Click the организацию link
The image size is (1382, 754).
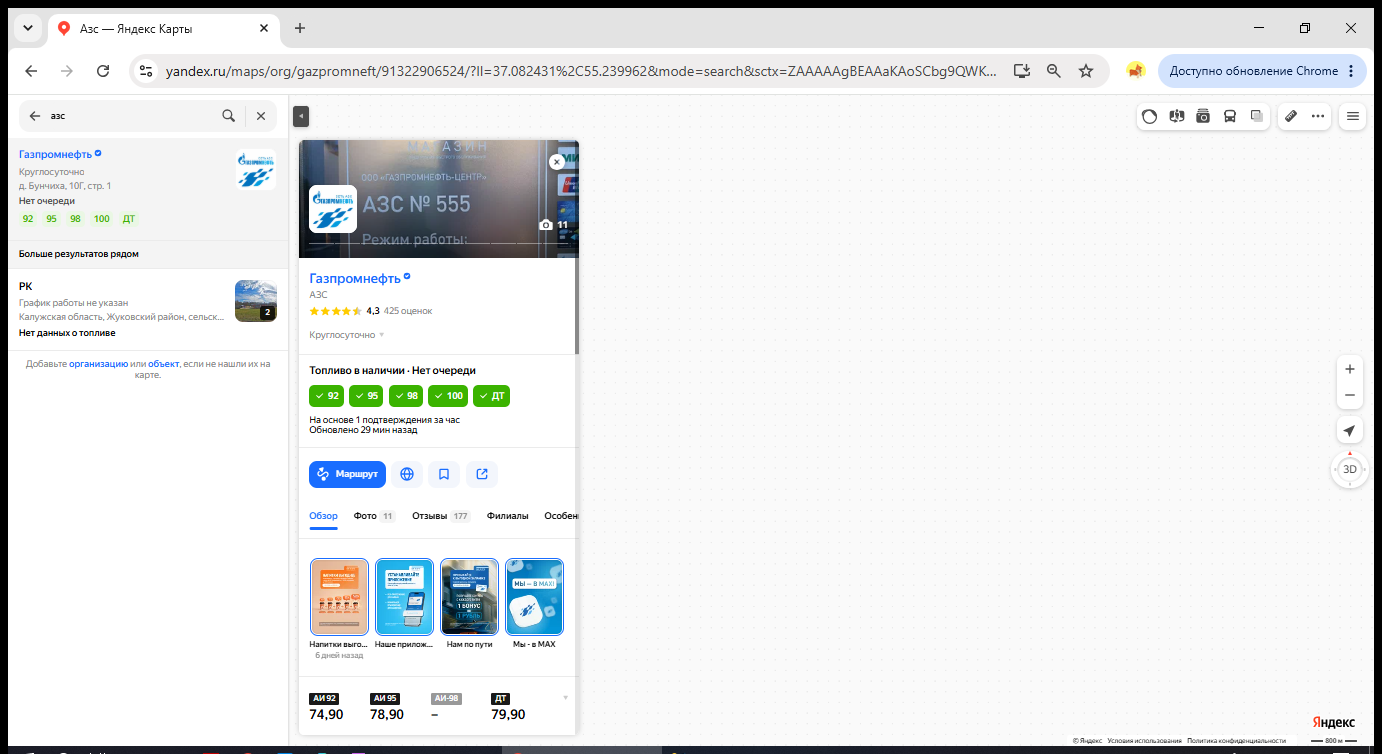tap(98, 364)
